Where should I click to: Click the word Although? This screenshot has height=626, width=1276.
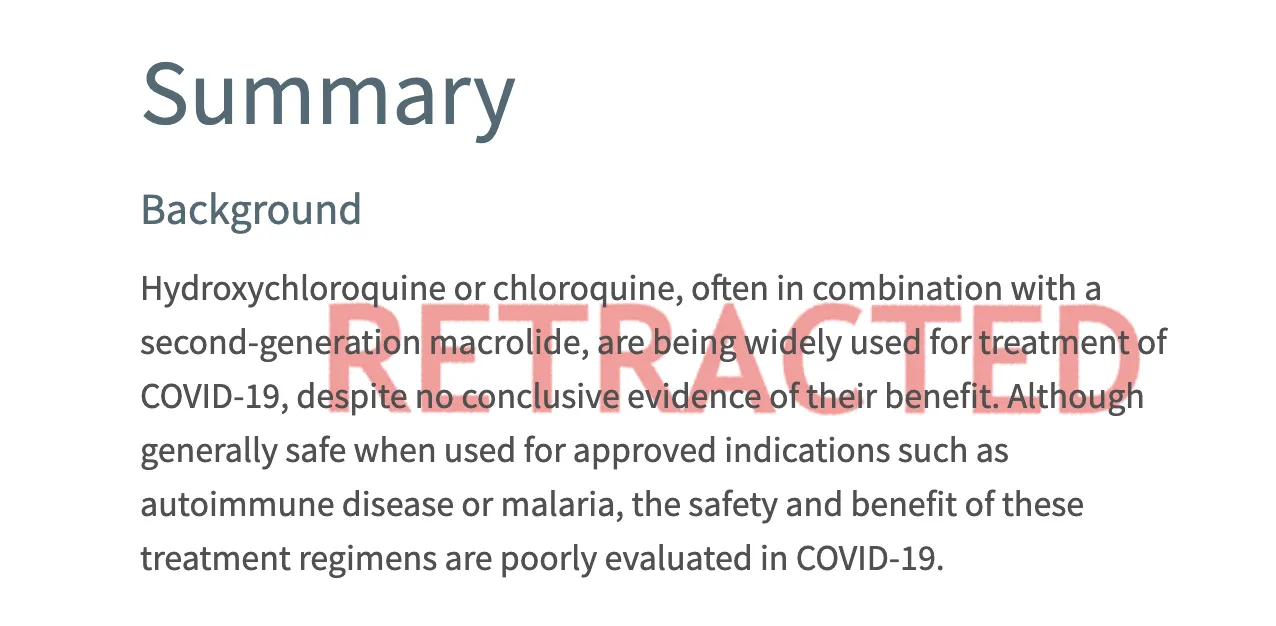[1075, 398]
